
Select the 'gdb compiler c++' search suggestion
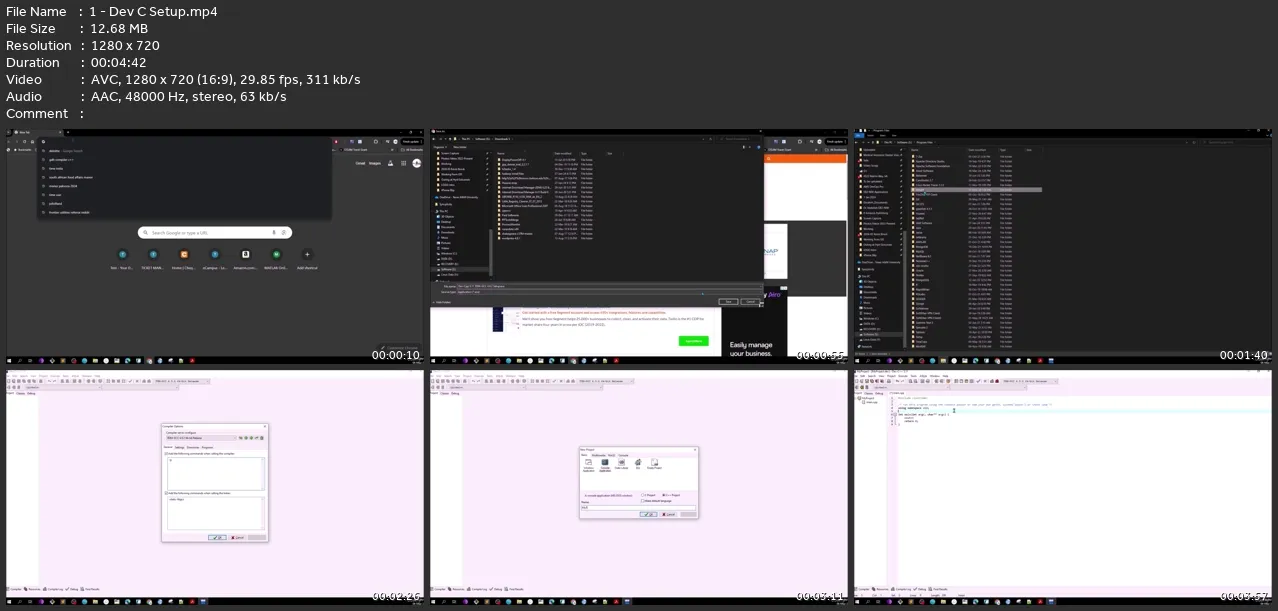point(61,159)
